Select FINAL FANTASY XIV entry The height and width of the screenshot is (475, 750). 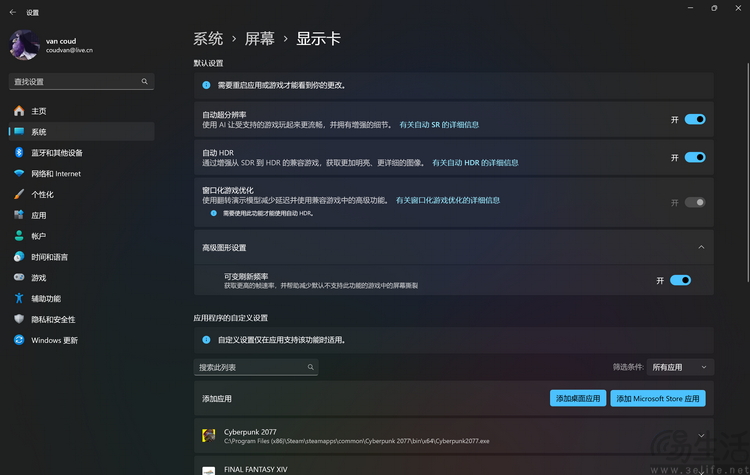(x=454, y=466)
